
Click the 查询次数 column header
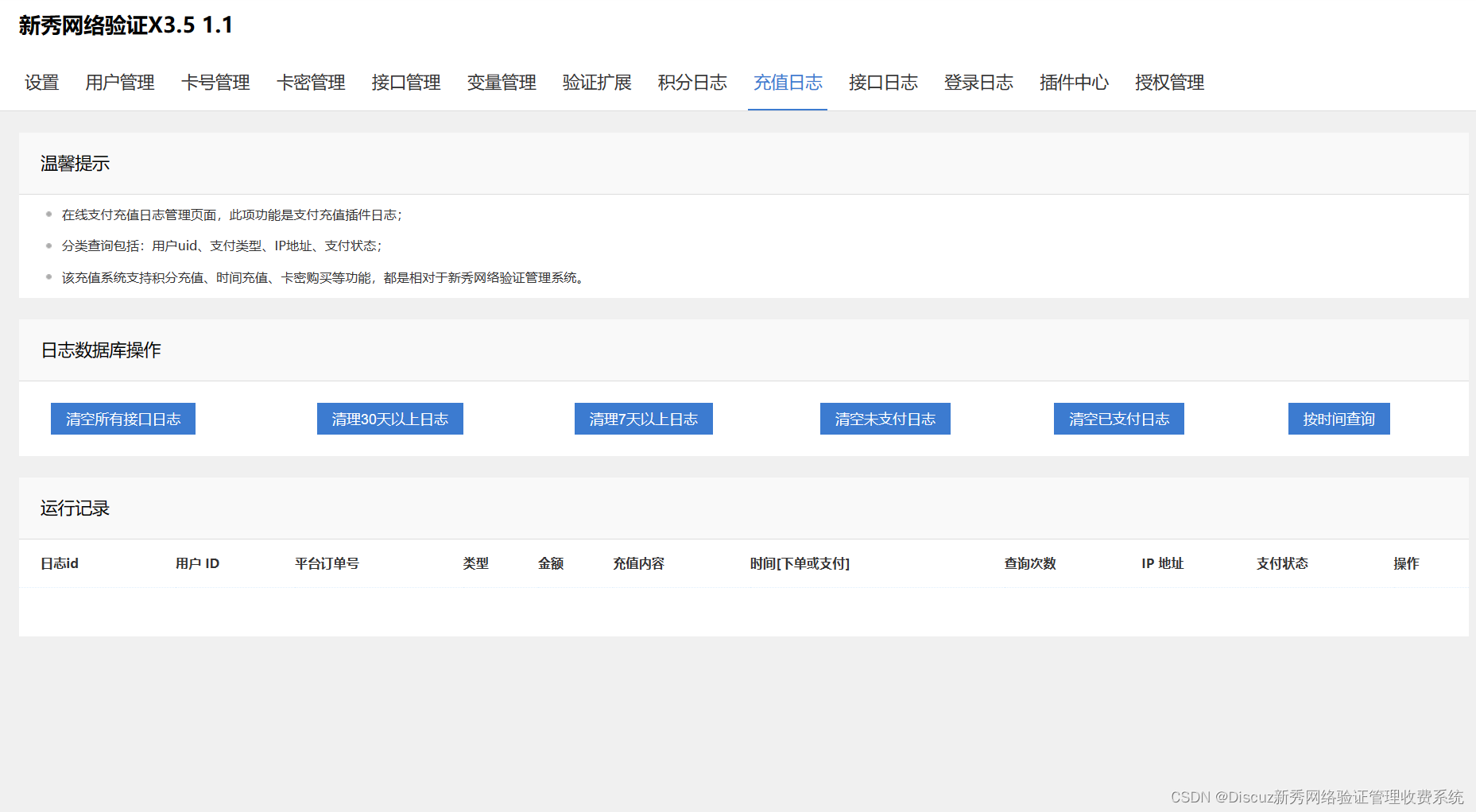coord(1030,563)
